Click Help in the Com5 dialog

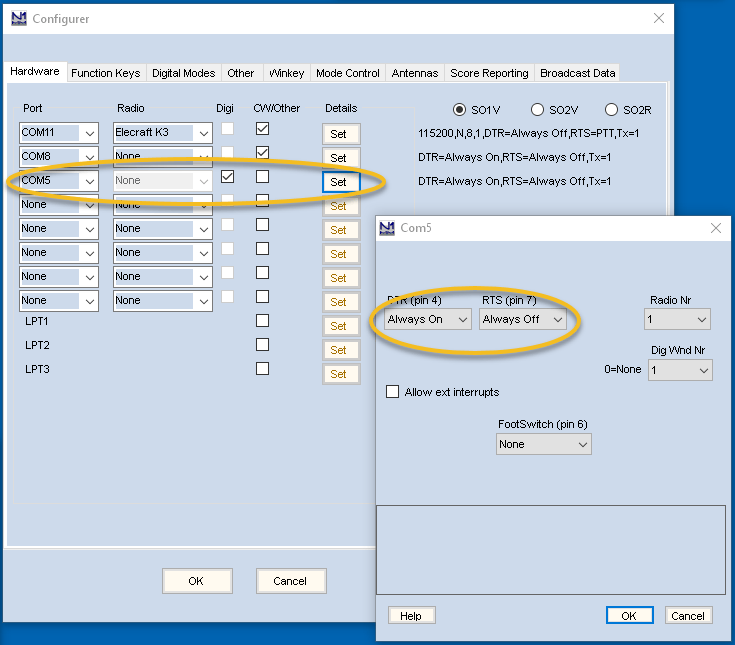(x=412, y=615)
